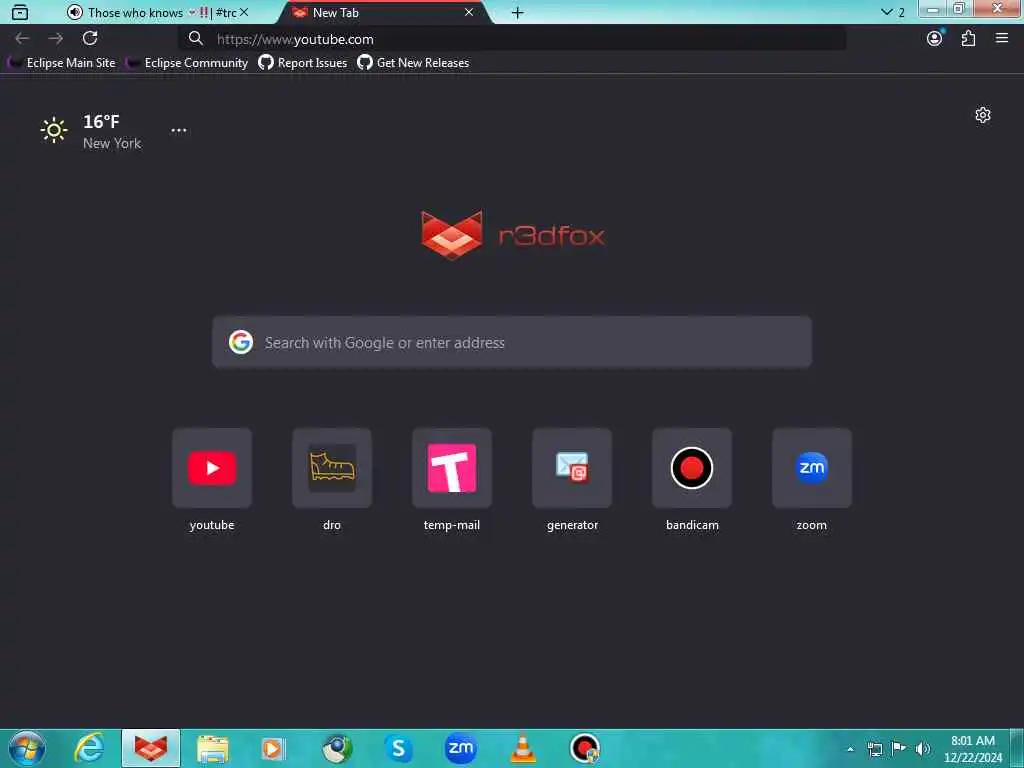Viewport: 1024px width, 768px height.
Task: Open the account profile icon
Action: 935,39
